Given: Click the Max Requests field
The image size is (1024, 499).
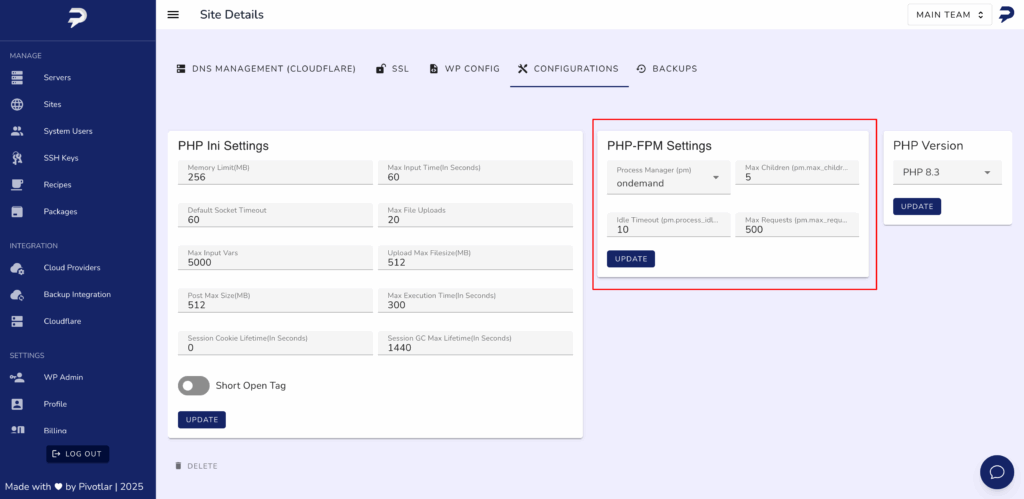Looking at the screenshot, I should point(797,225).
